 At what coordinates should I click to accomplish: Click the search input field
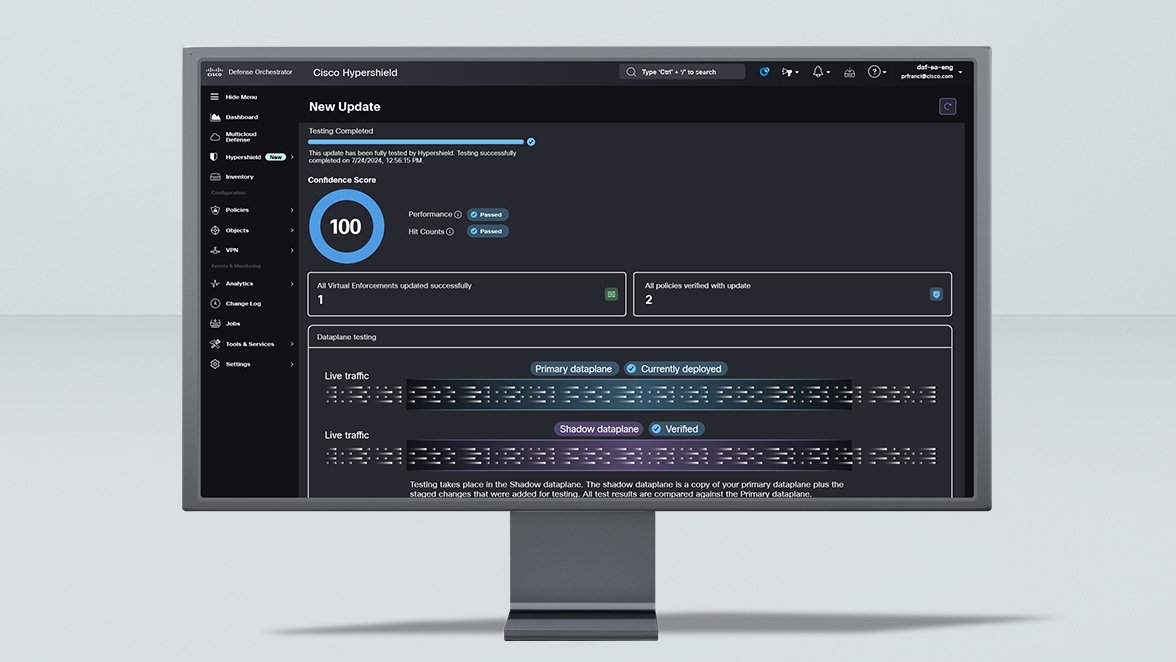tap(682, 72)
